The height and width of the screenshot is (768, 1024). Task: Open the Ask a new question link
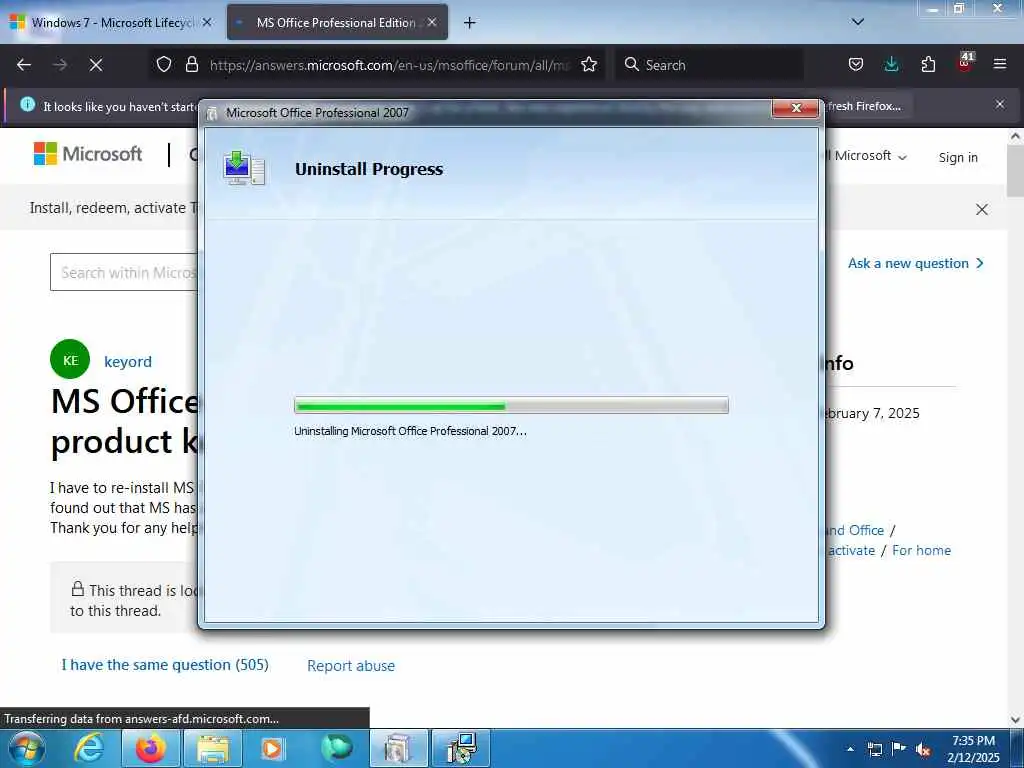(x=916, y=263)
